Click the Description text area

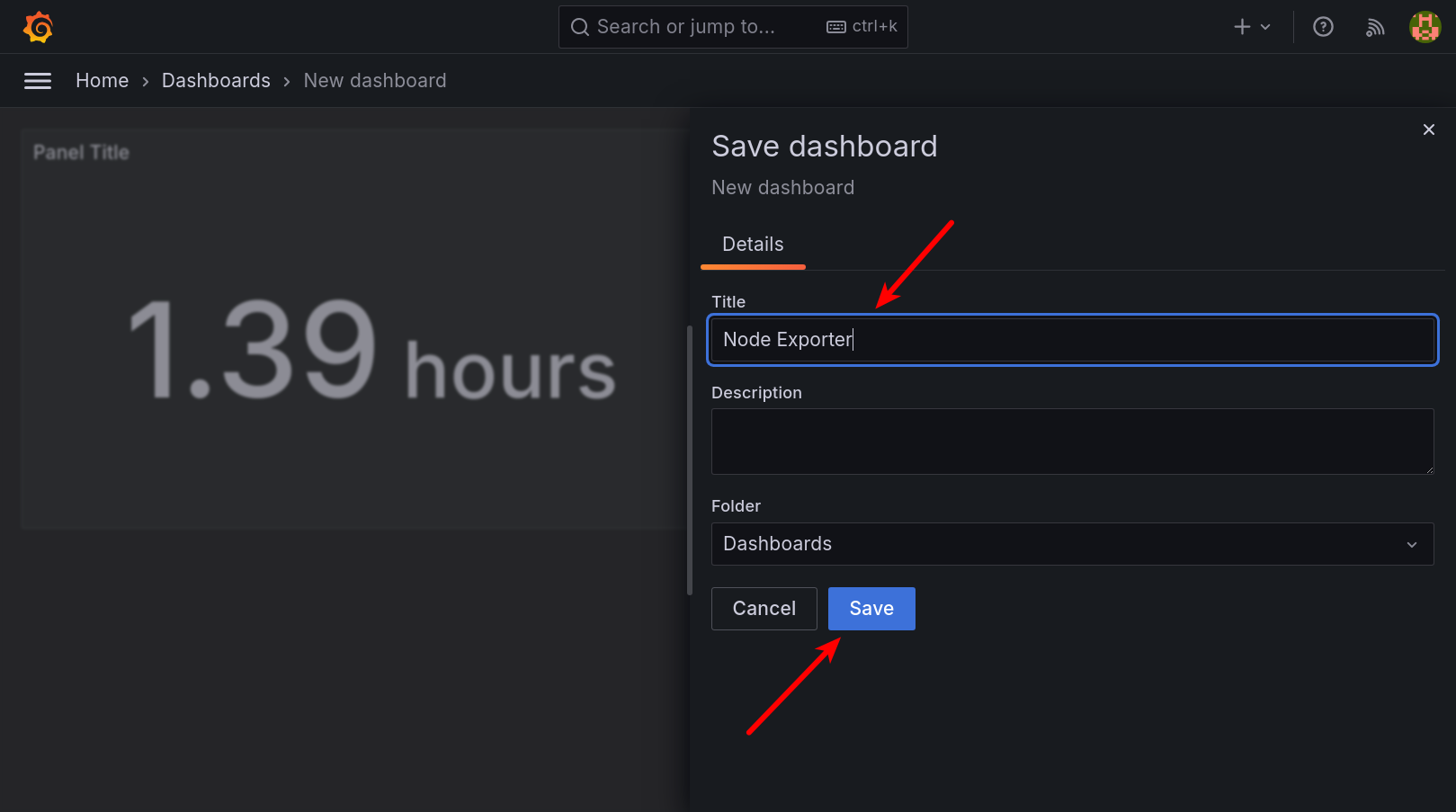[1073, 442]
